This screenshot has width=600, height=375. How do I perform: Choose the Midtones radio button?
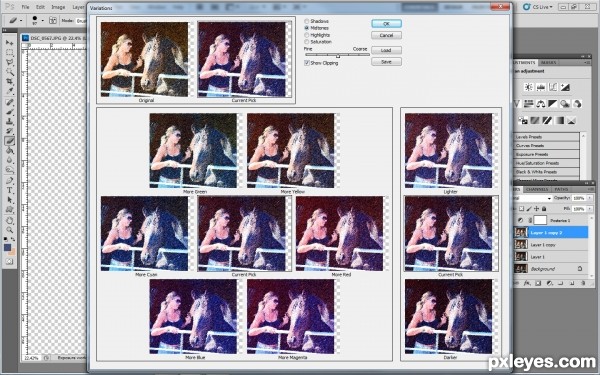click(x=307, y=28)
